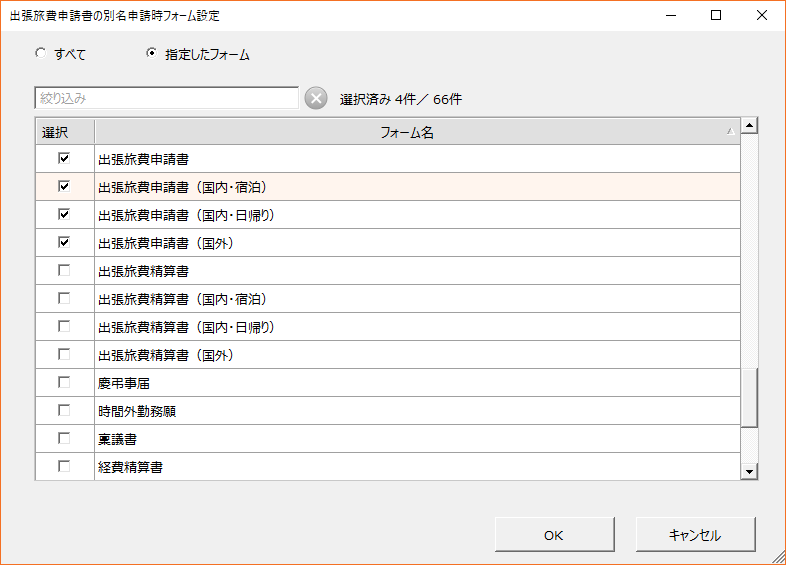Select the 指定したフォーム radio button
Viewport: 786px width, 565px height.
click(151, 54)
